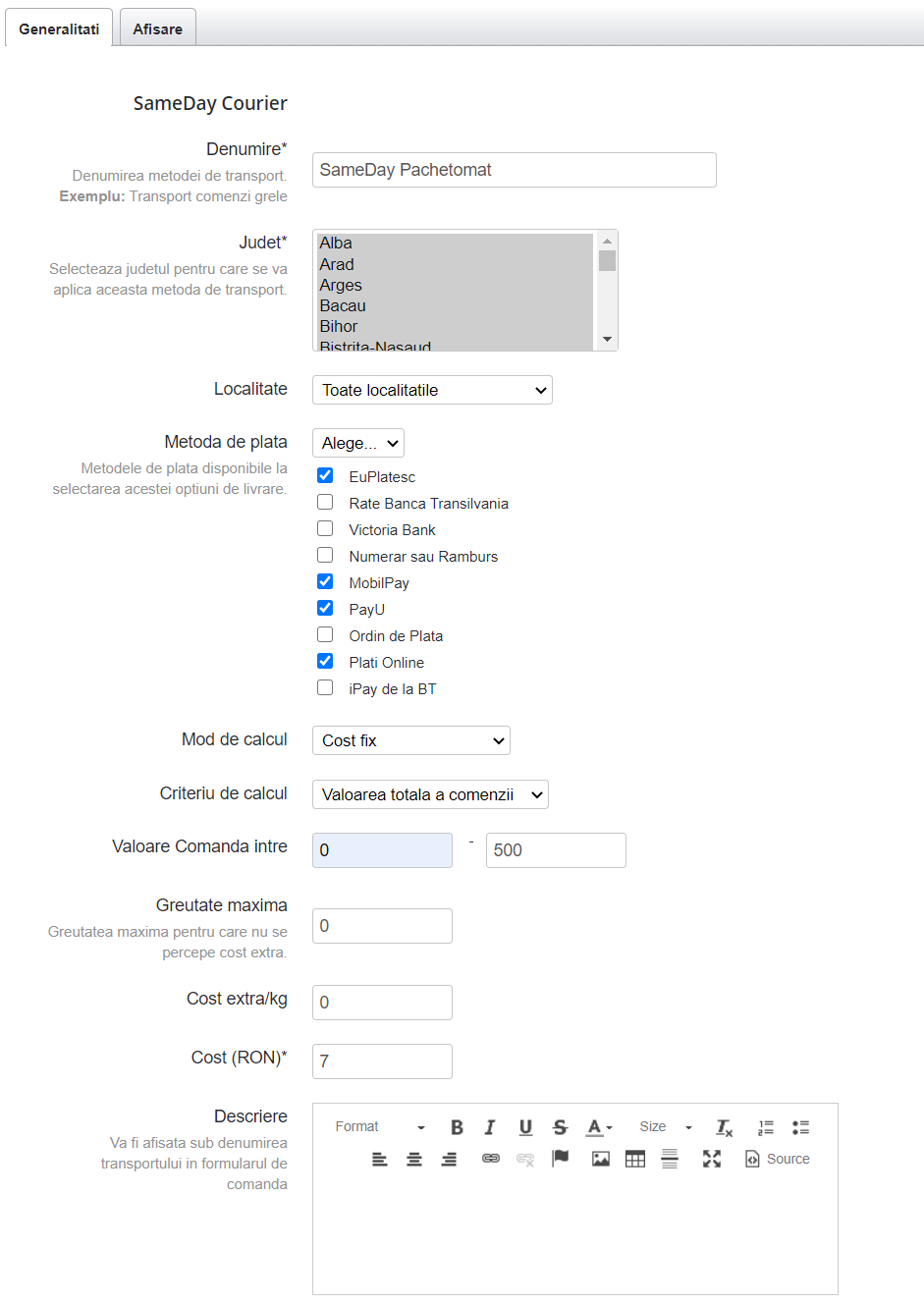Insert a numbered list
Viewport: 924px width, 1305px height.
766,1127
